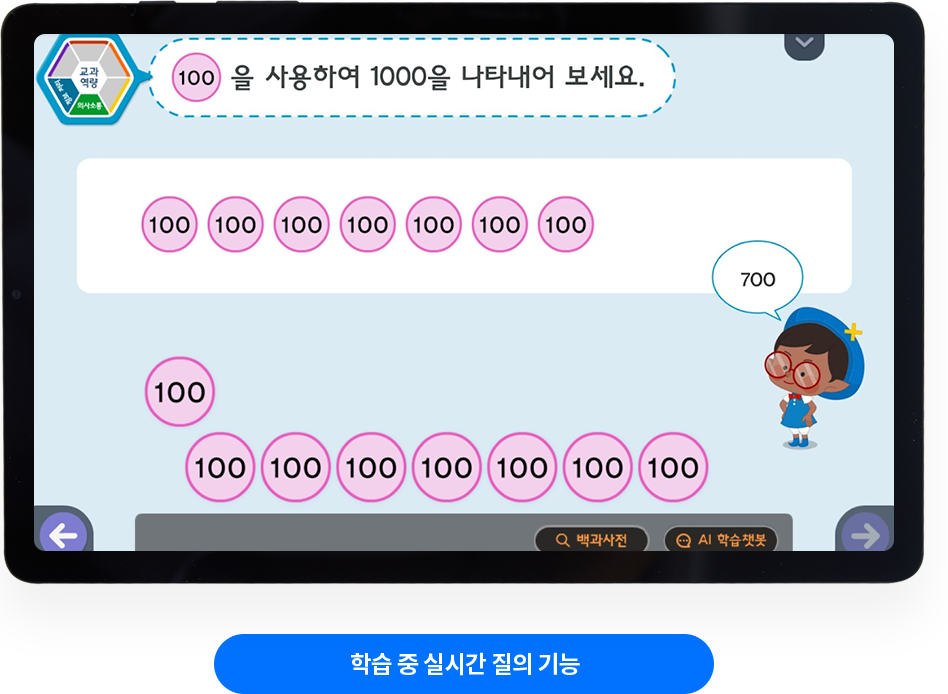Click the chat icon on AI 학습챗봇
Image resolution: width=948 pixels, height=694 pixels.
coord(683,540)
